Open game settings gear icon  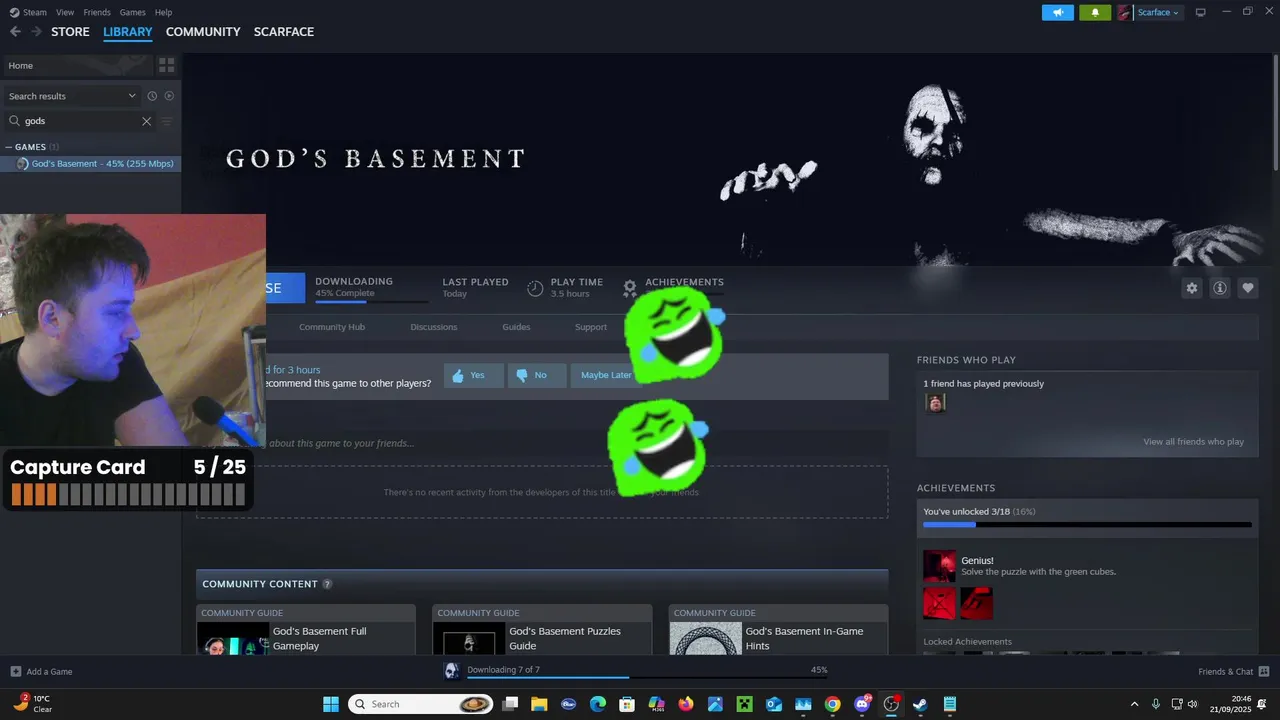click(x=1192, y=288)
